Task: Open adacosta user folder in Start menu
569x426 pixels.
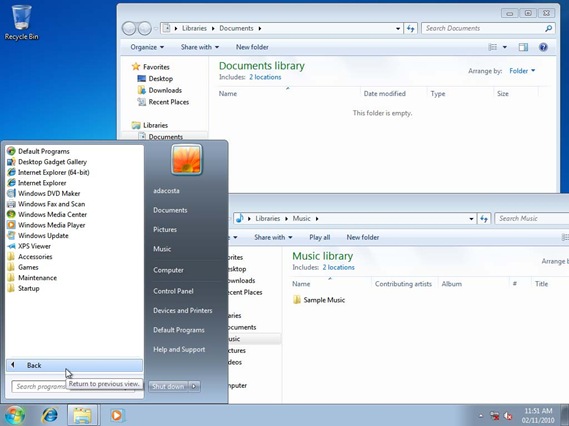Action: tap(166, 191)
